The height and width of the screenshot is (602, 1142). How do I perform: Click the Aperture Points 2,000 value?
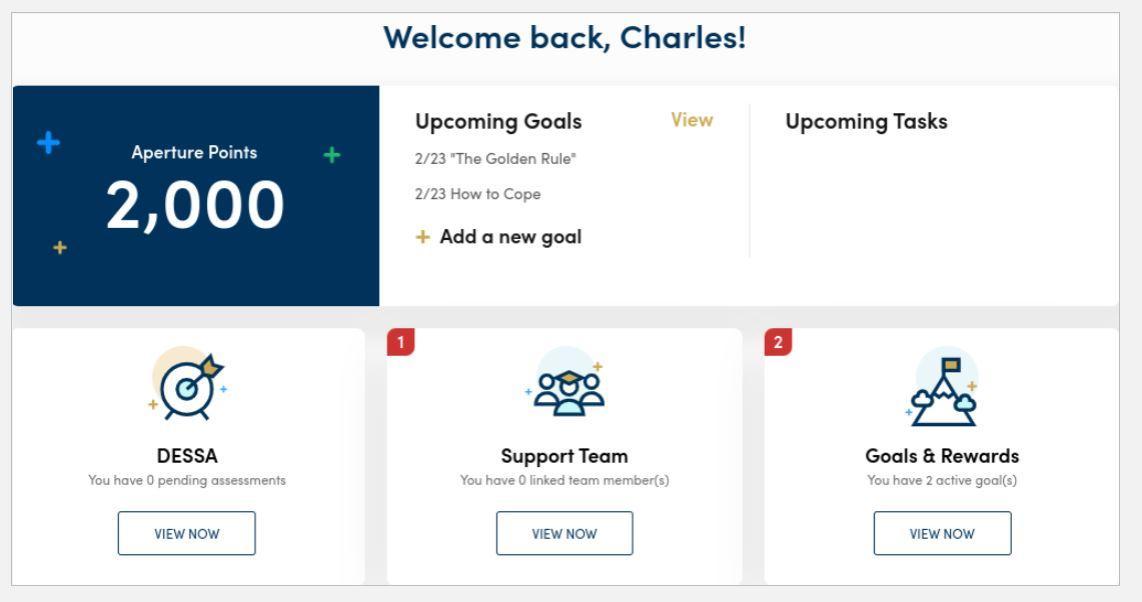point(195,205)
